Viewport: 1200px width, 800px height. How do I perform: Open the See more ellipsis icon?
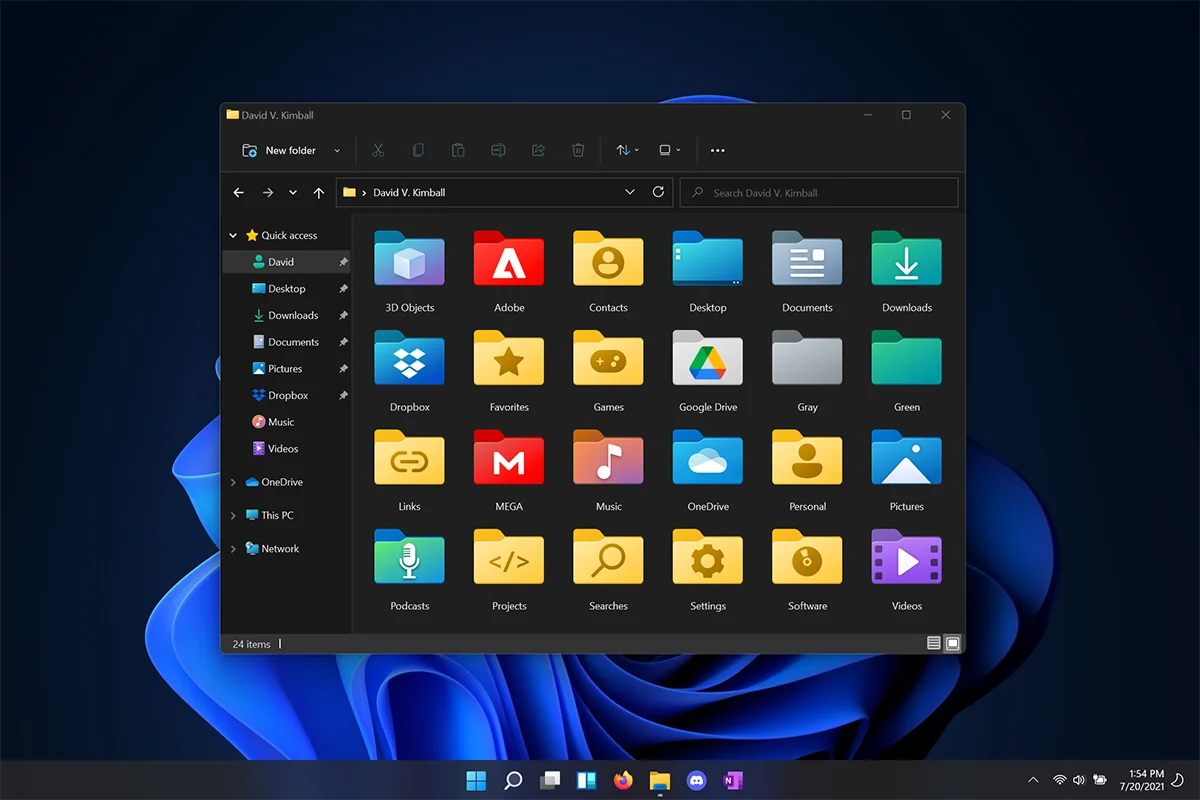click(x=717, y=150)
